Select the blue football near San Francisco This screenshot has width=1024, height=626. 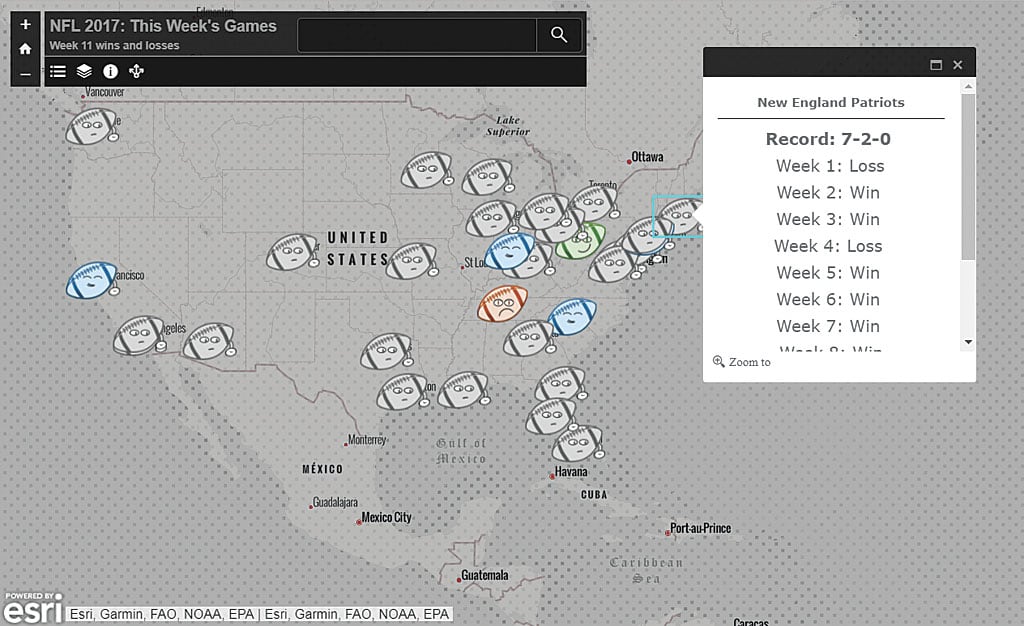tap(92, 280)
